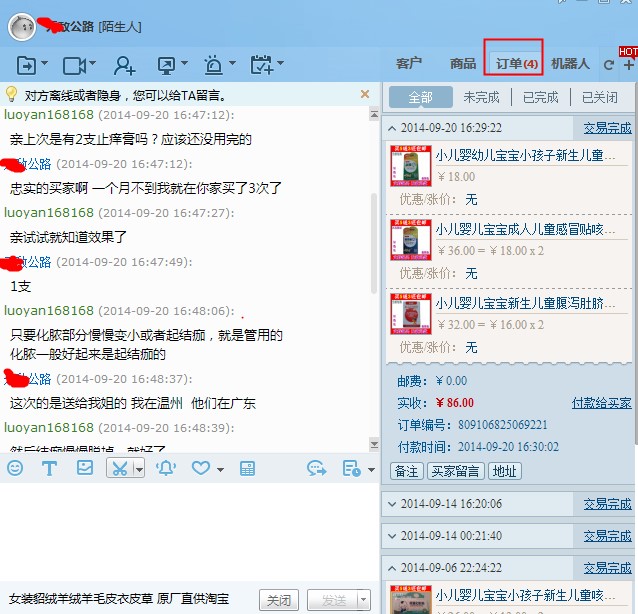This screenshot has width=638, height=614.
Task: Click the 付款给买家 link
Action: (601, 403)
